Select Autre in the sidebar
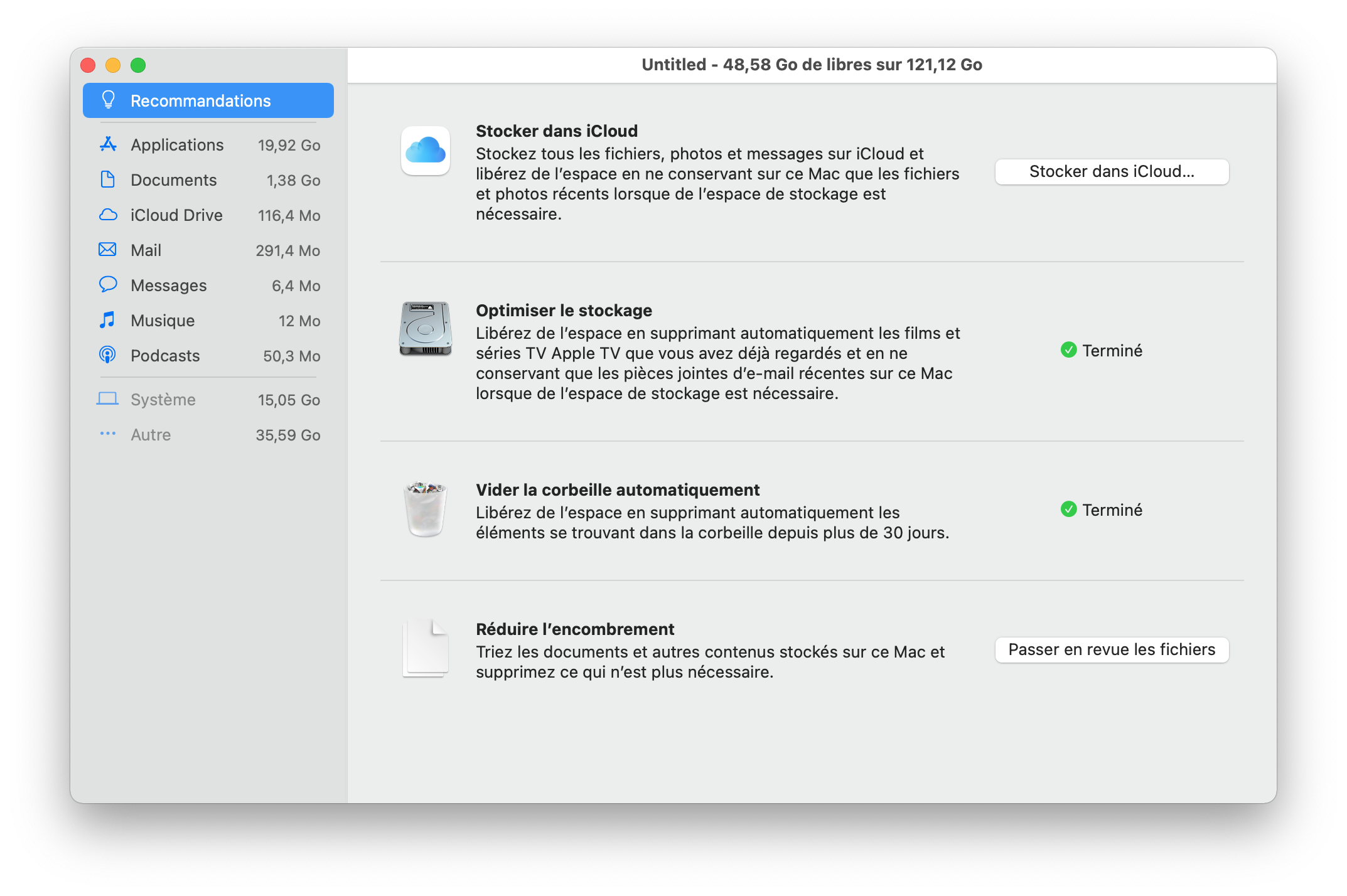This screenshot has width=1347, height=896. coord(151,435)
